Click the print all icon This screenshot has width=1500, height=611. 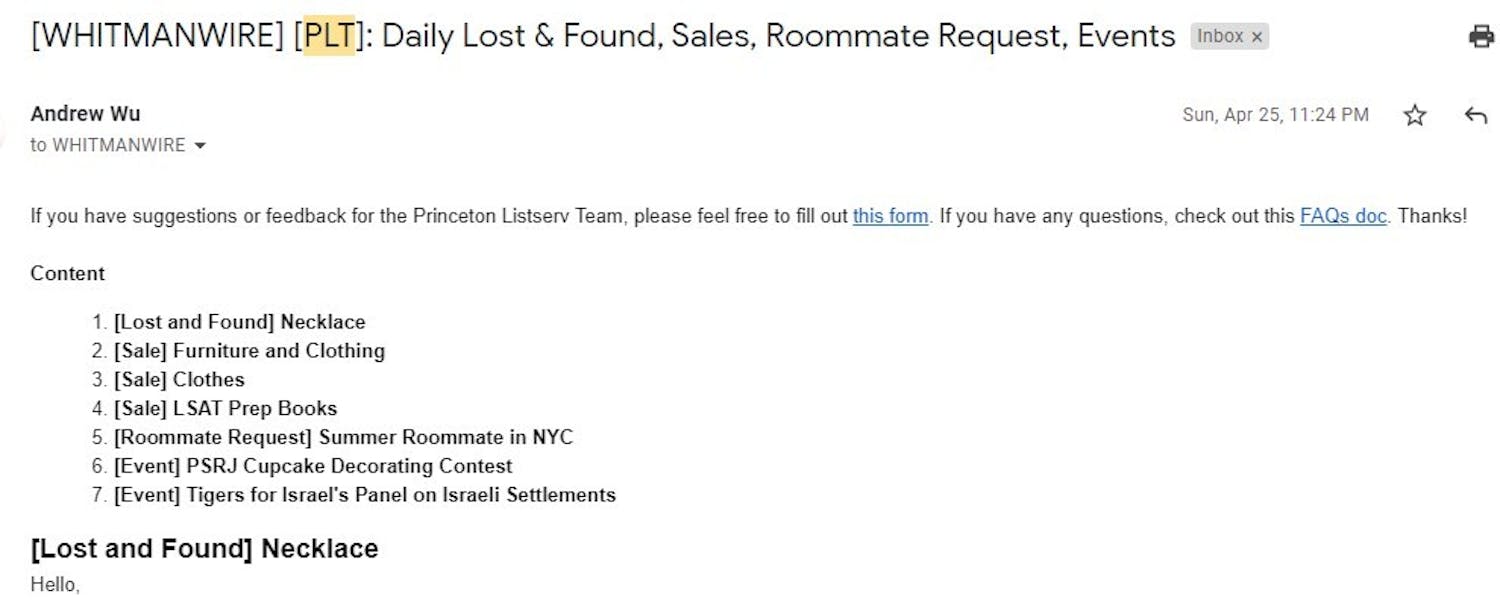1480,37
